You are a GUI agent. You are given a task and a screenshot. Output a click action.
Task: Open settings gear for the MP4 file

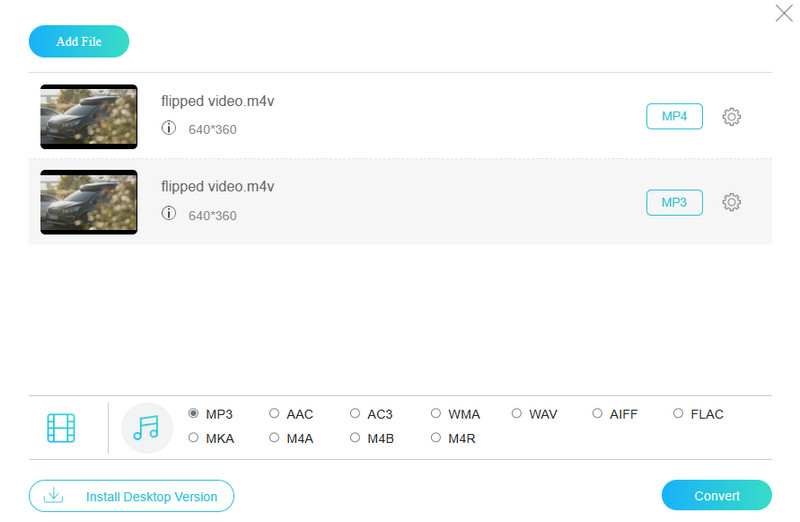[x=731, y=117]
